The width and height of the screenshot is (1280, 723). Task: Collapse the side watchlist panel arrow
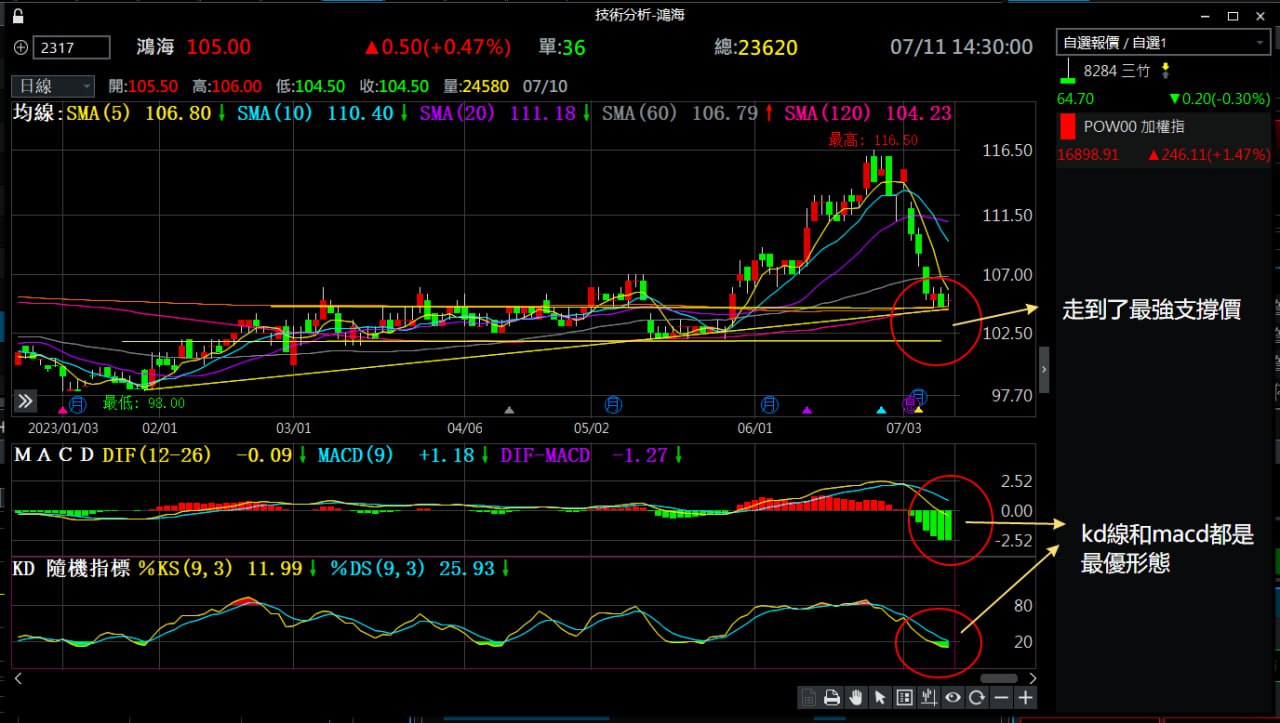[1044, 369]
